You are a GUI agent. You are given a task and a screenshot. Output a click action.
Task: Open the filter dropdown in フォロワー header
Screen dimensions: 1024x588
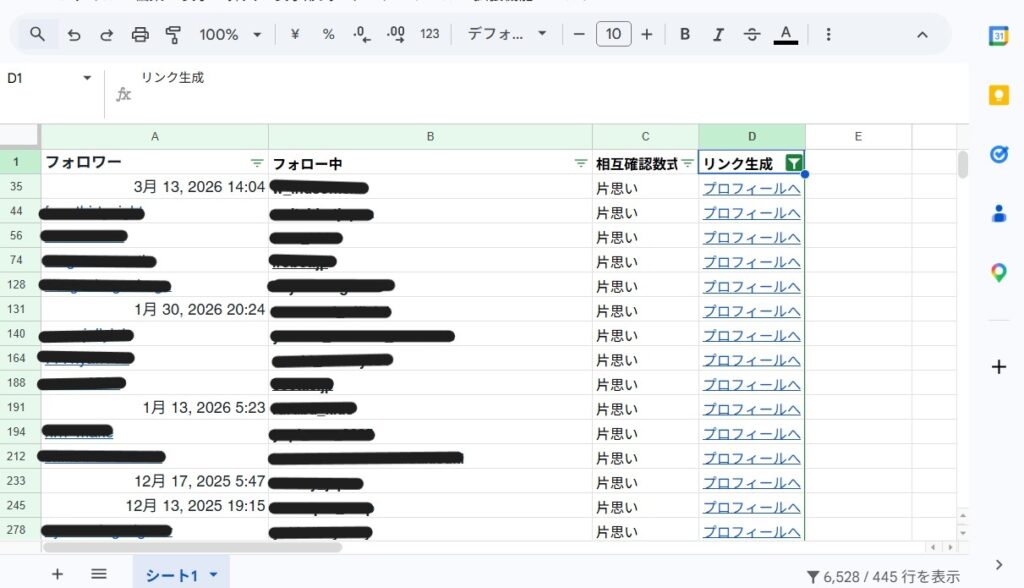[257, 163]
